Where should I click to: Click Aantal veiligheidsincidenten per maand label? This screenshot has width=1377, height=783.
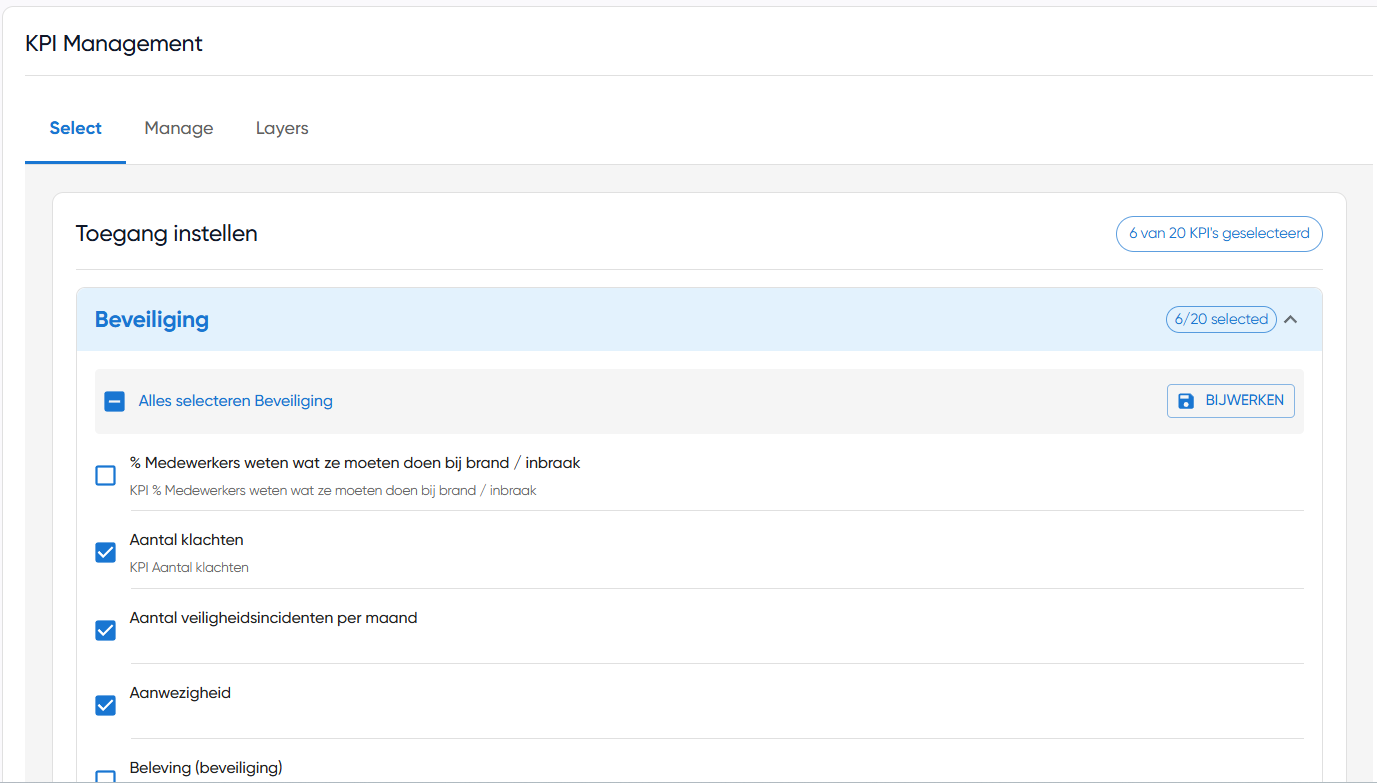[x=273, y=618]
